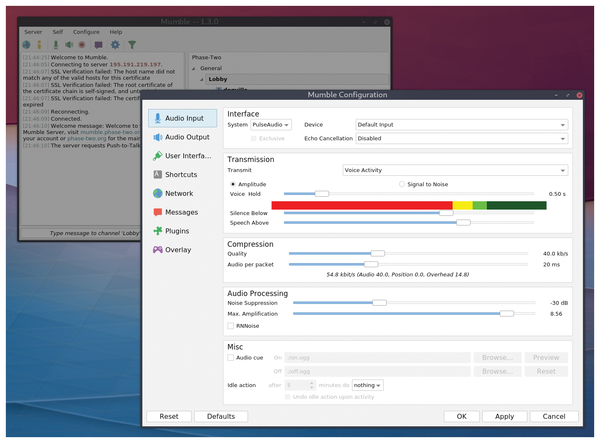Click the purple chat Comment icon
This screenshot has height=443, width=600.
[98, 45]
